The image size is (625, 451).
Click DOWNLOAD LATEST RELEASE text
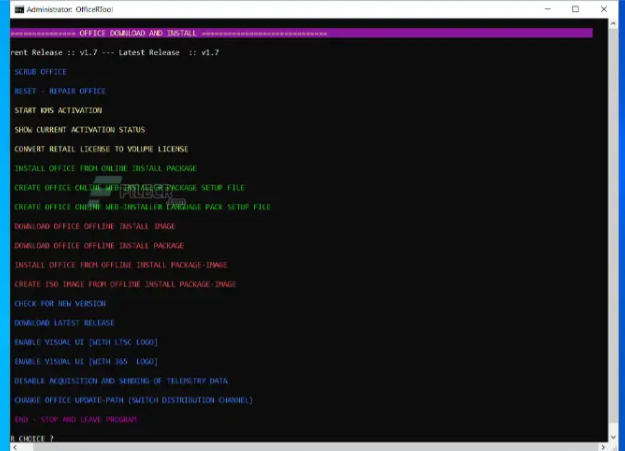64,323
